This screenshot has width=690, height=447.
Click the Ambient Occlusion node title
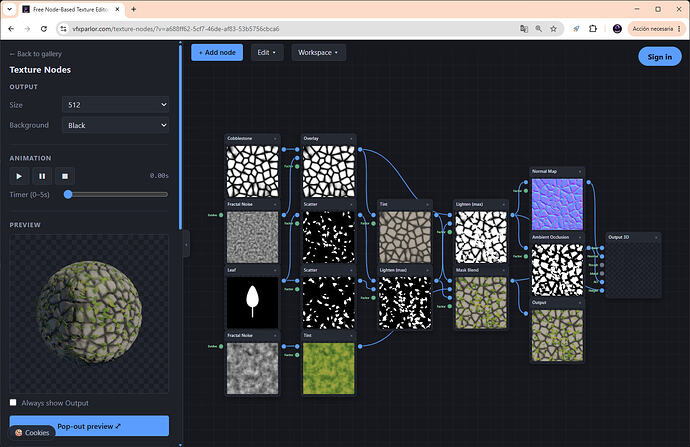(551, 237)
